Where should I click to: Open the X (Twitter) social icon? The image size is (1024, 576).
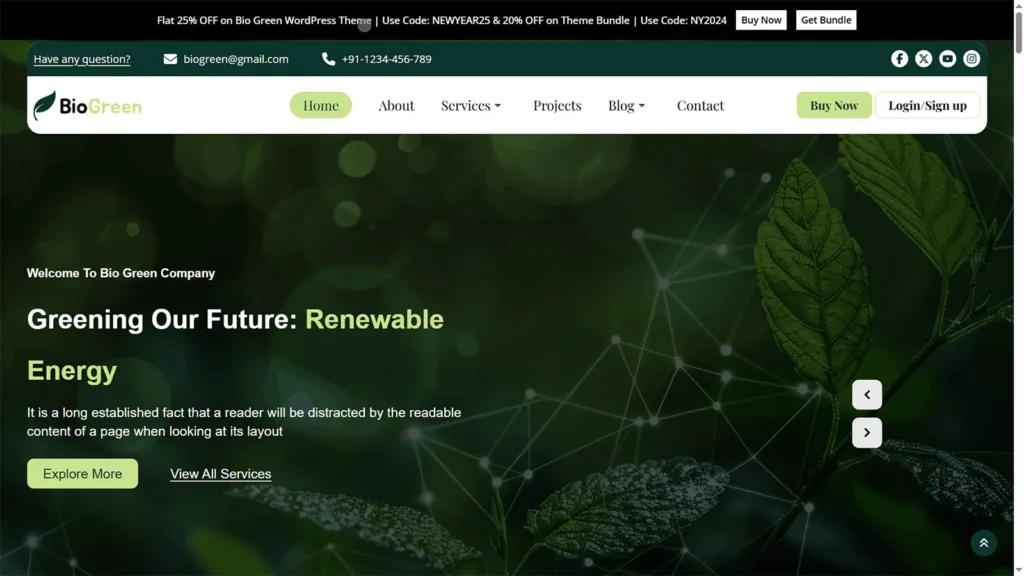[923, 59]
